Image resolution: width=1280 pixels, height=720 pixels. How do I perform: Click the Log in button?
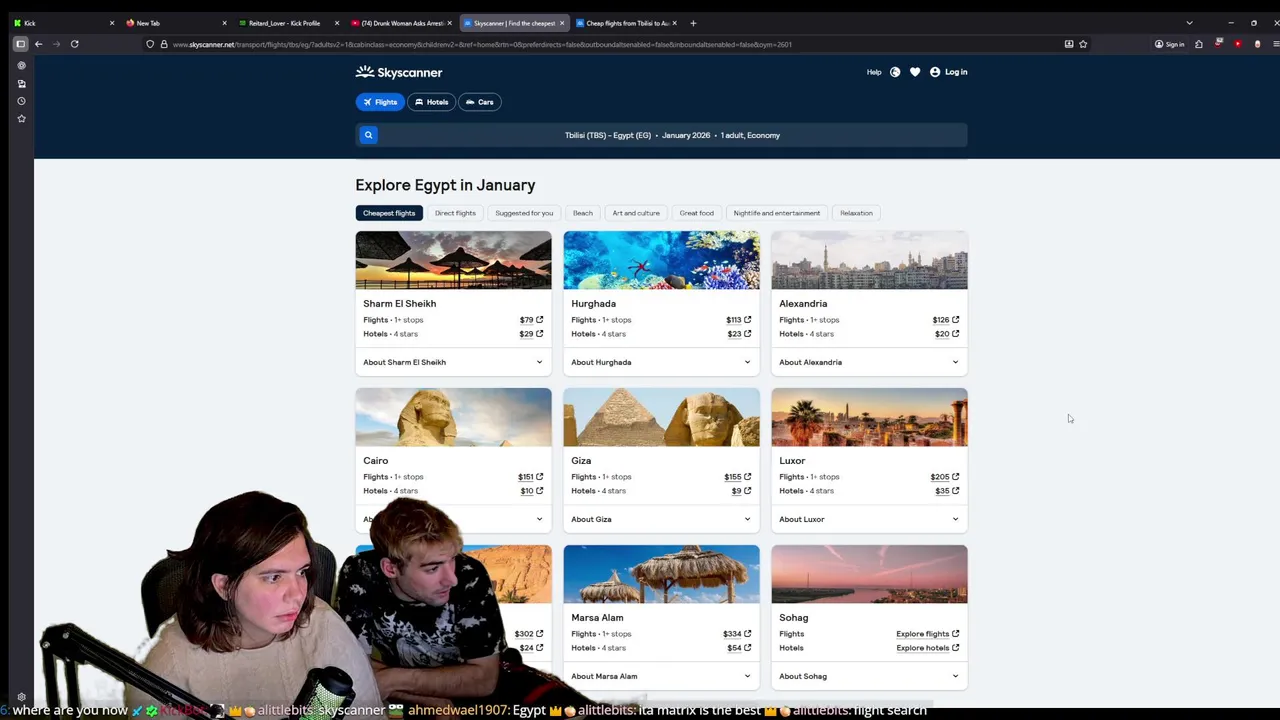point(948,72)
